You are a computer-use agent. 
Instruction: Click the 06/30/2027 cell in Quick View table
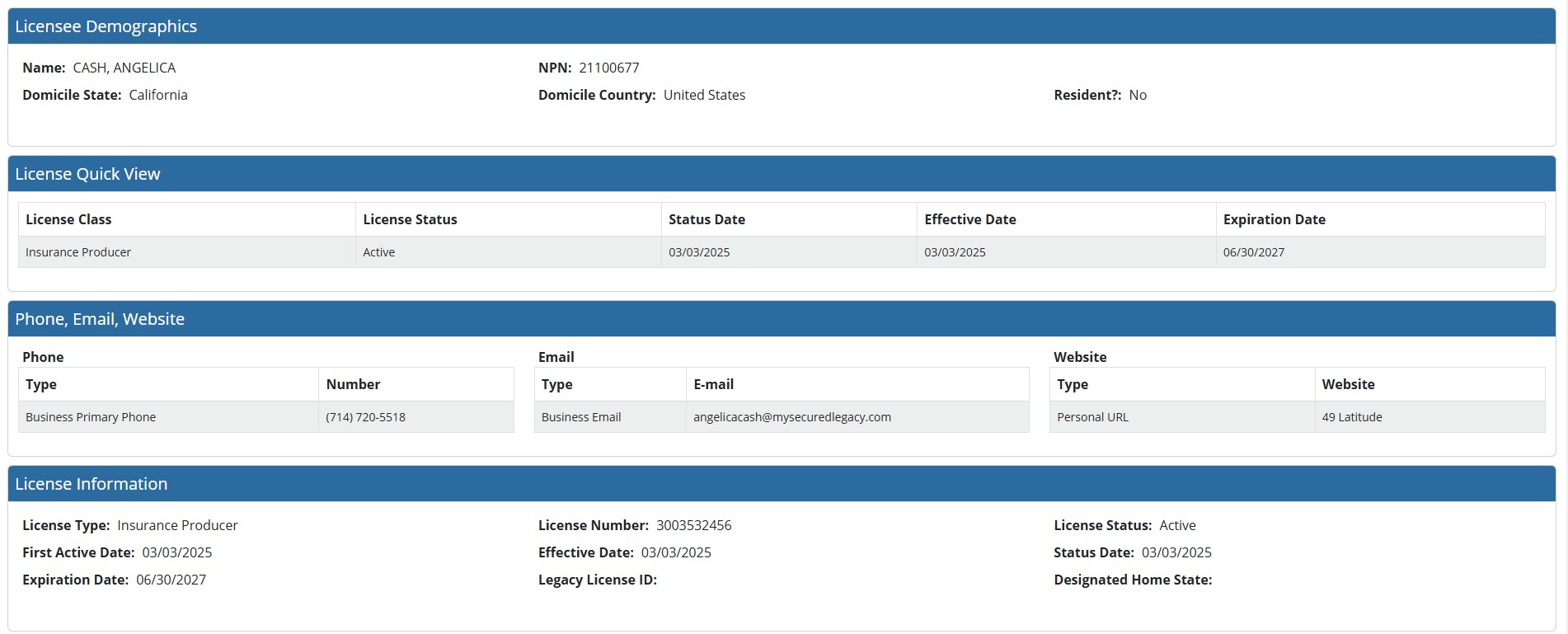pyautogui.click(x=1253, y=252)
